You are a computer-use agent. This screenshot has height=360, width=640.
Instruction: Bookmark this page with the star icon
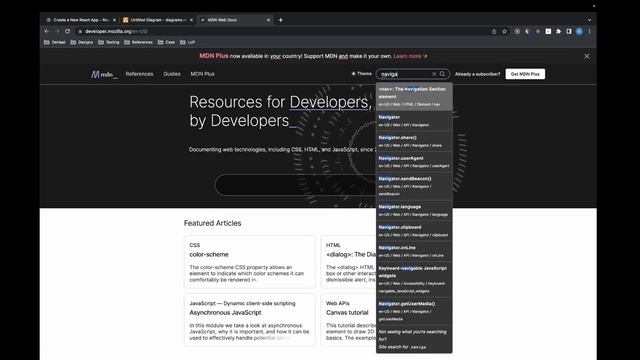pyautogui.click(x=504, y=31)
